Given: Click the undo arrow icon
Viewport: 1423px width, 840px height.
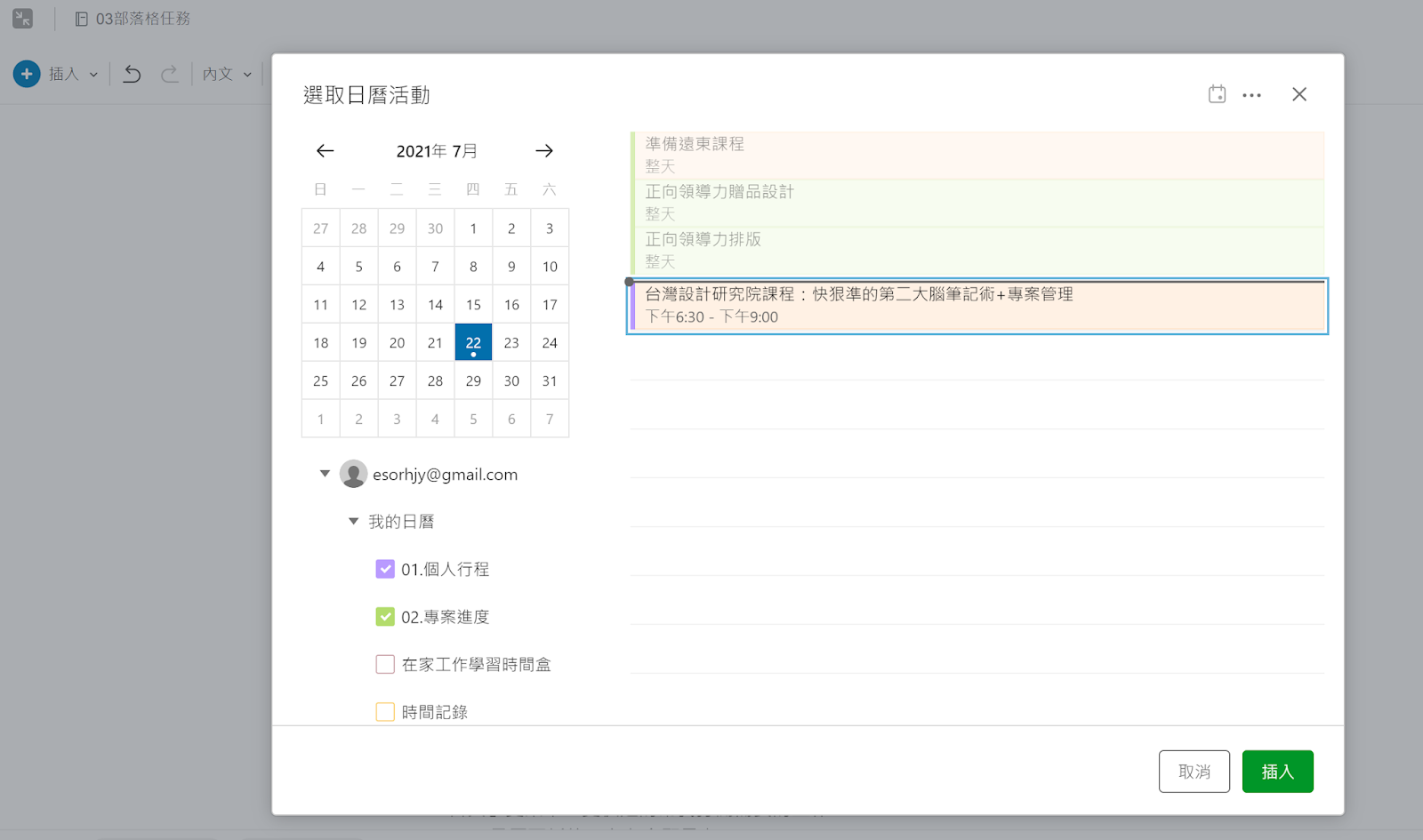Looking at the screenshot, I should 133,74.
